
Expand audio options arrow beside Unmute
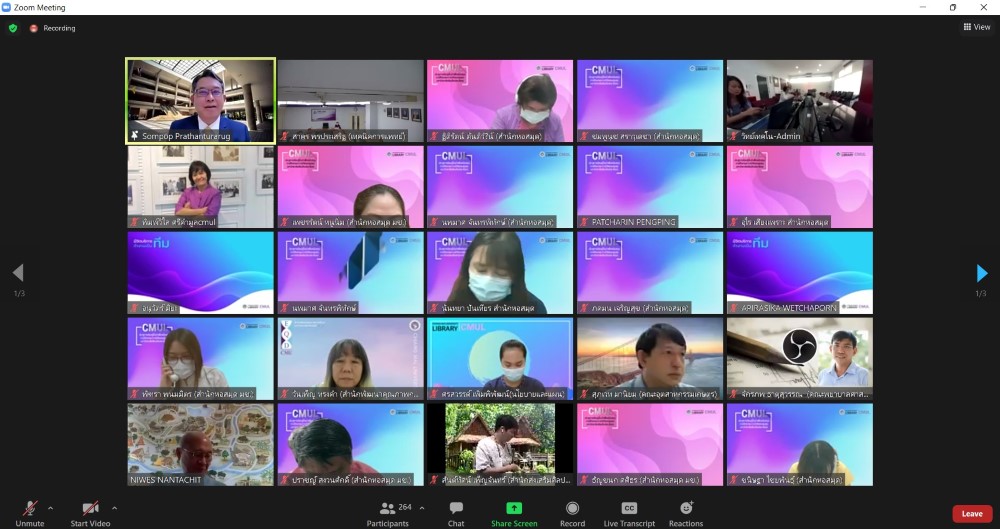(51, 508)
